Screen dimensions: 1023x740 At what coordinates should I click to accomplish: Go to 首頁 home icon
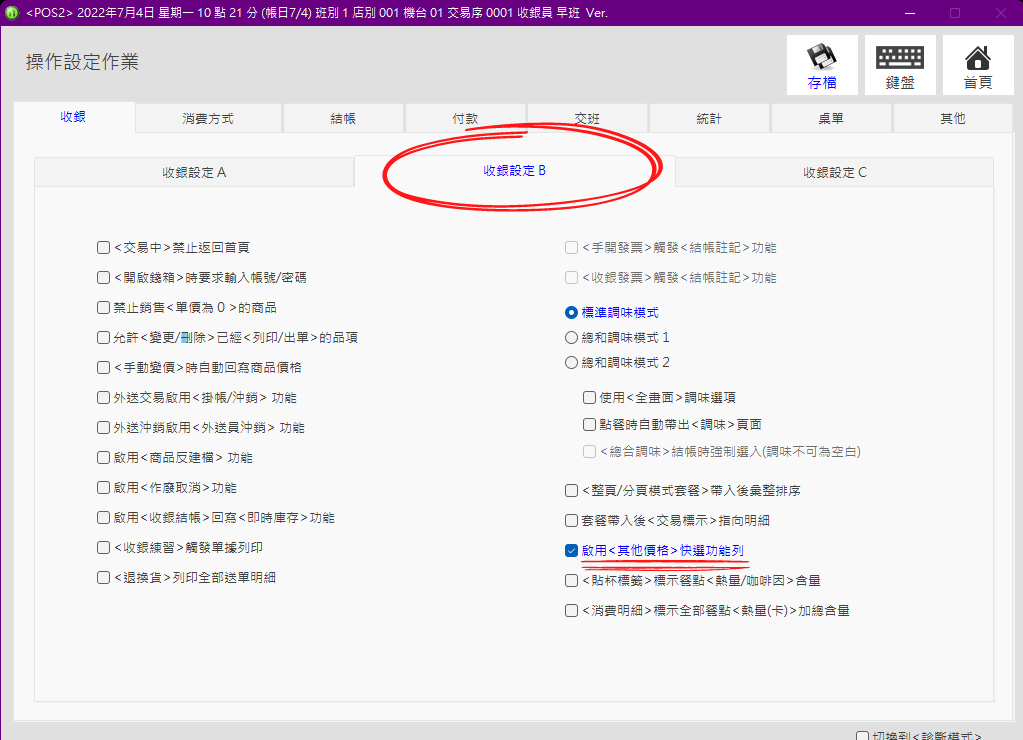coord(977,65)
